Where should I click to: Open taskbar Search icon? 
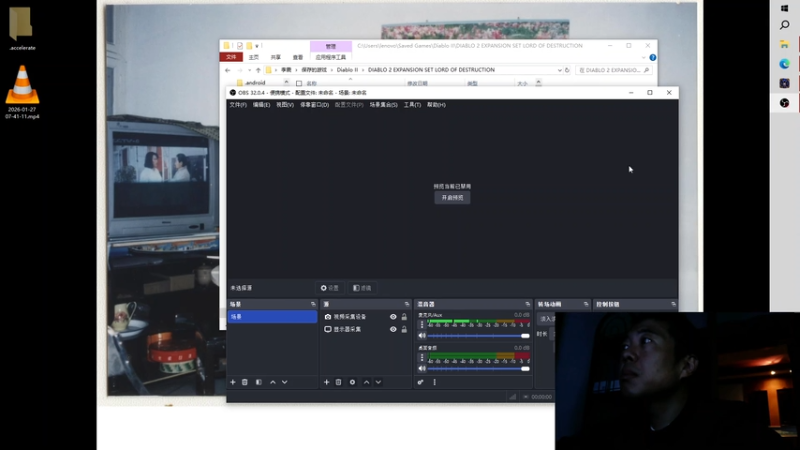[785, 25]
